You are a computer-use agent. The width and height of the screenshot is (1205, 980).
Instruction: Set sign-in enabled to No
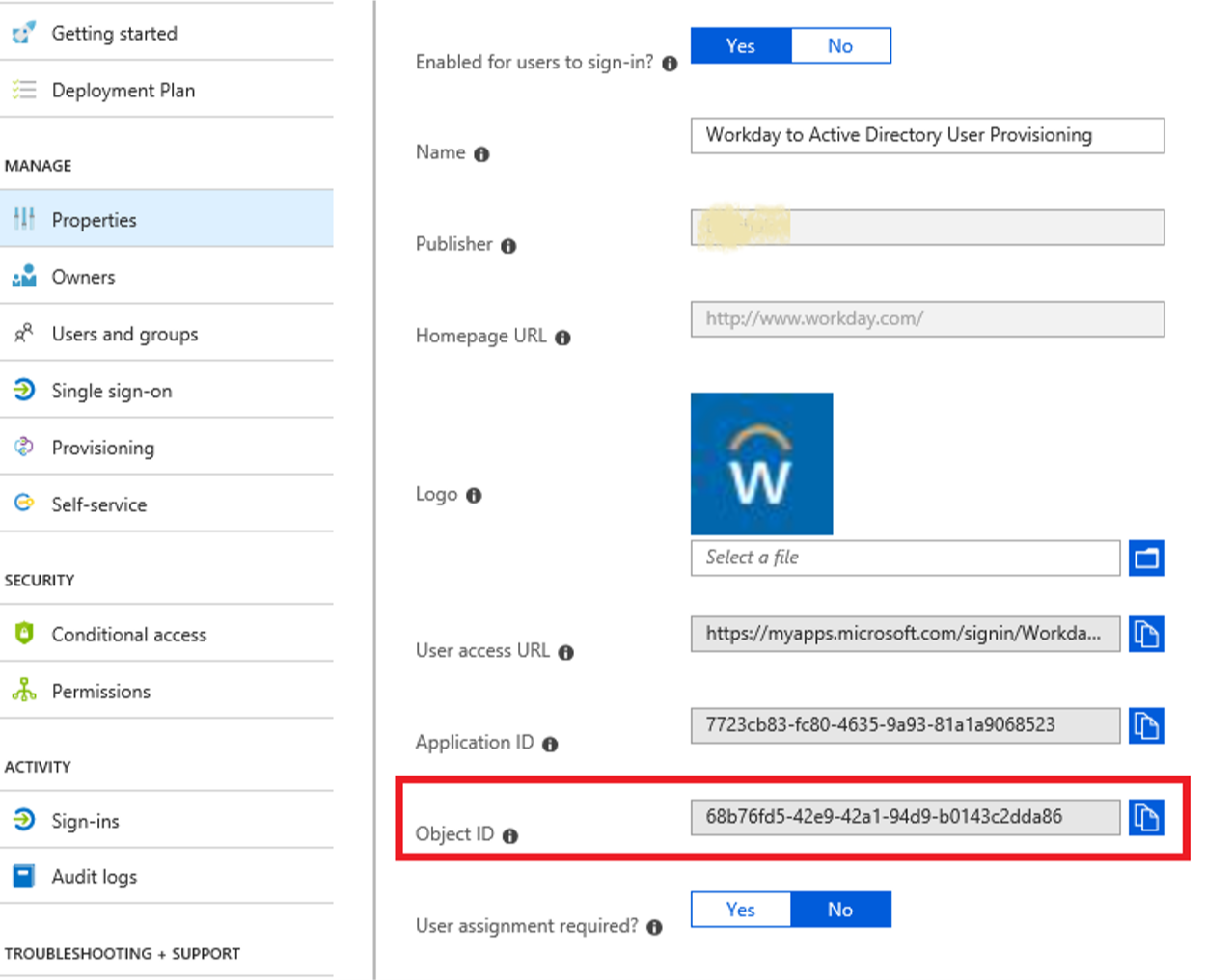(840, 46)
